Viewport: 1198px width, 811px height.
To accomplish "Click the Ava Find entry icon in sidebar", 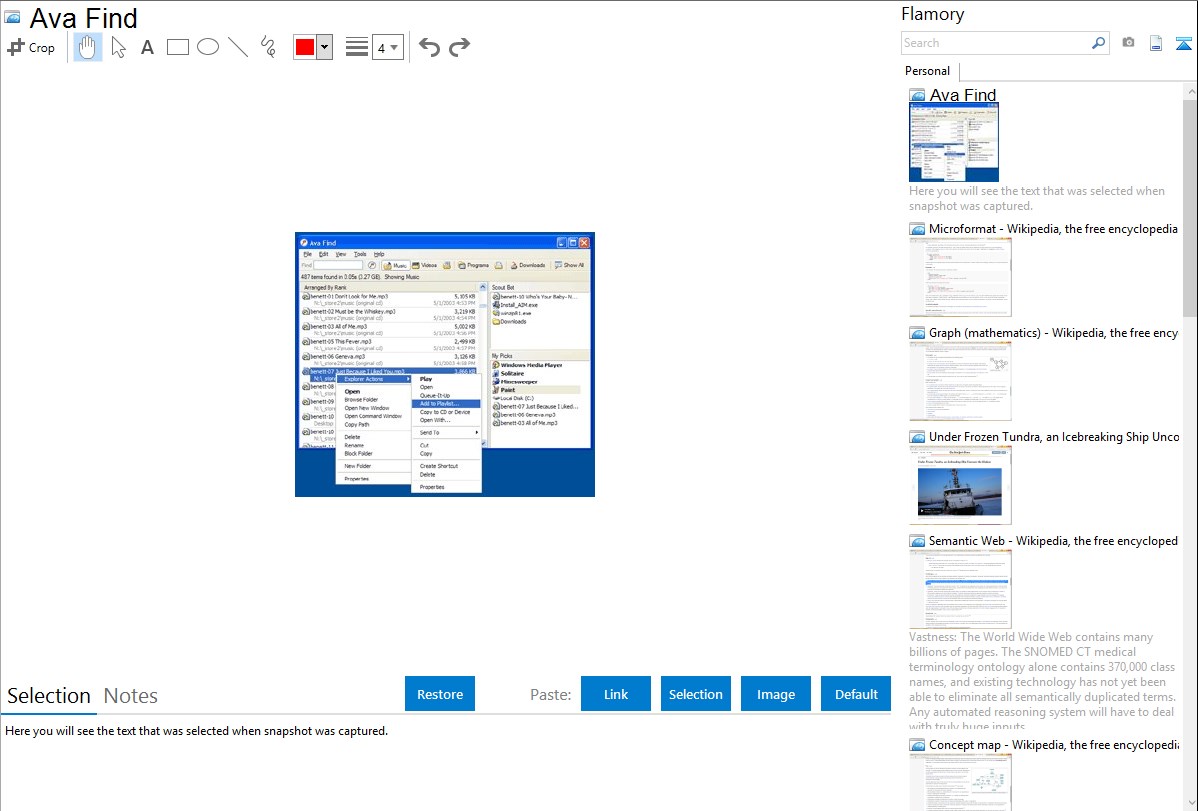I will click(x=917, y=96).
